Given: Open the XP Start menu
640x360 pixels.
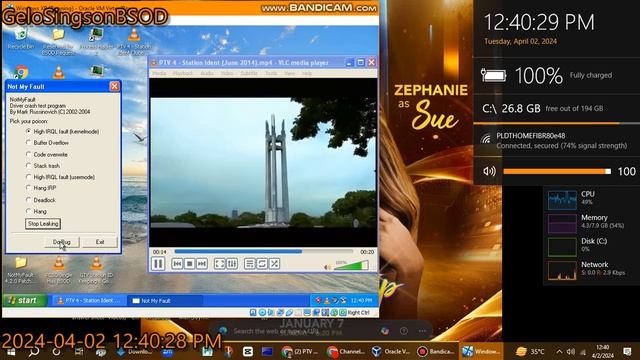Looking at the screenshot, I should (24, 300).
